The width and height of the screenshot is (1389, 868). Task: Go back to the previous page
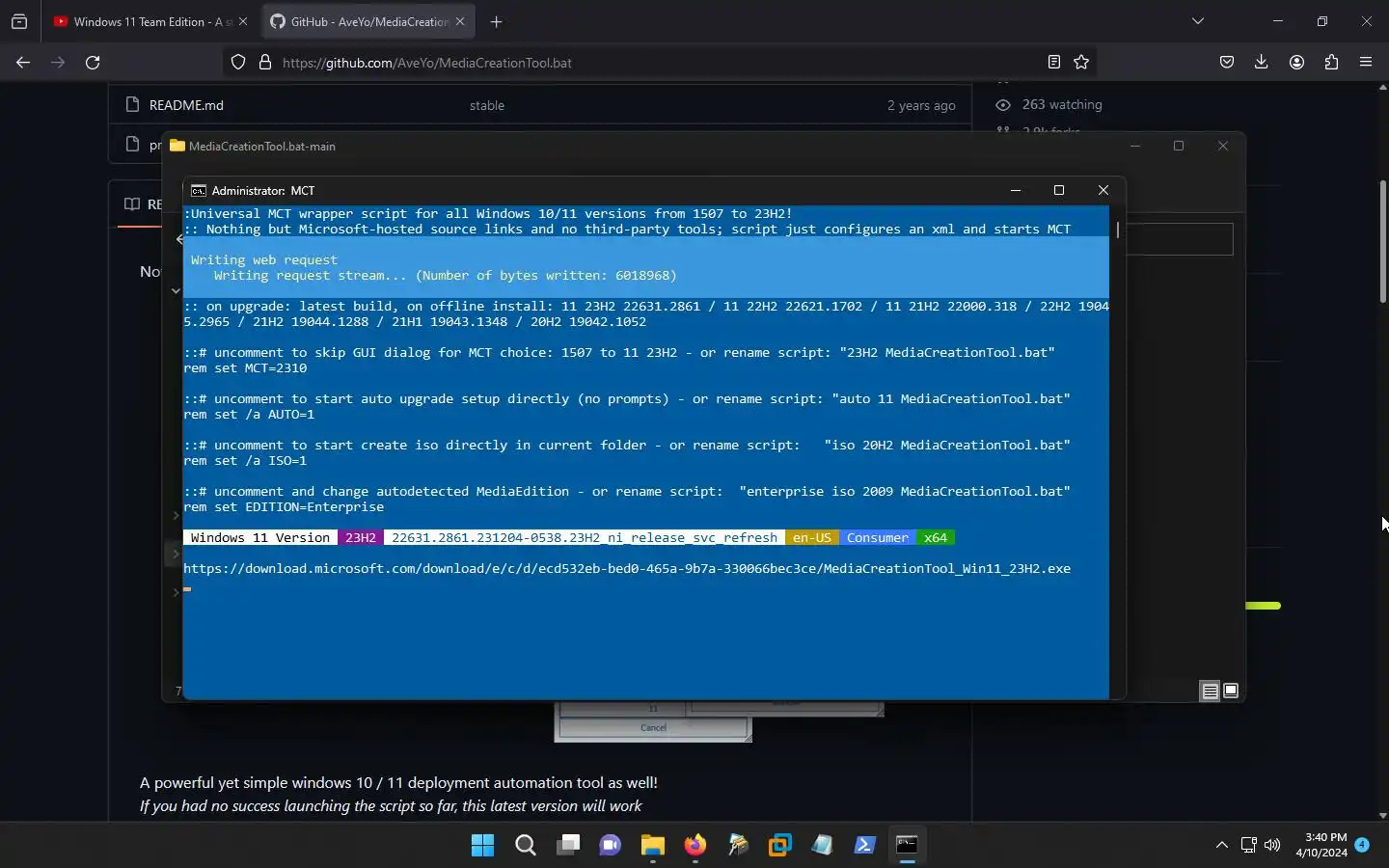[23, 63]
